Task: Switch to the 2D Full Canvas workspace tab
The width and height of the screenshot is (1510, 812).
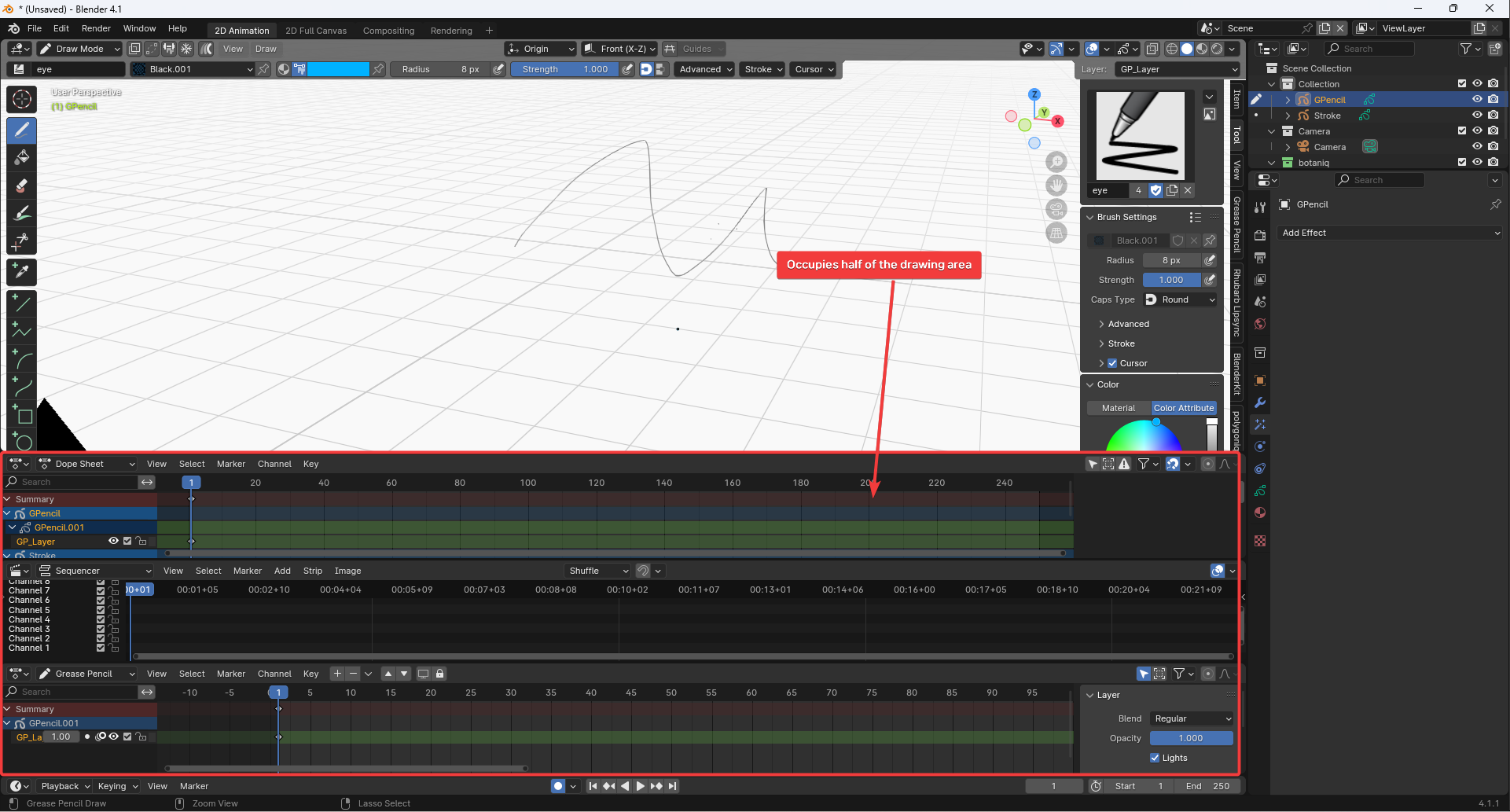Action: (316, 31)
